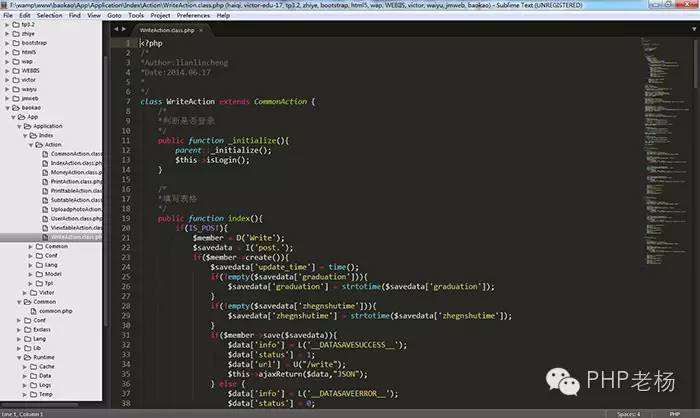Viewport: 700px width, 418px height.
Task: Click the PHP syntax selector in status bar
Action: point(675,414)
